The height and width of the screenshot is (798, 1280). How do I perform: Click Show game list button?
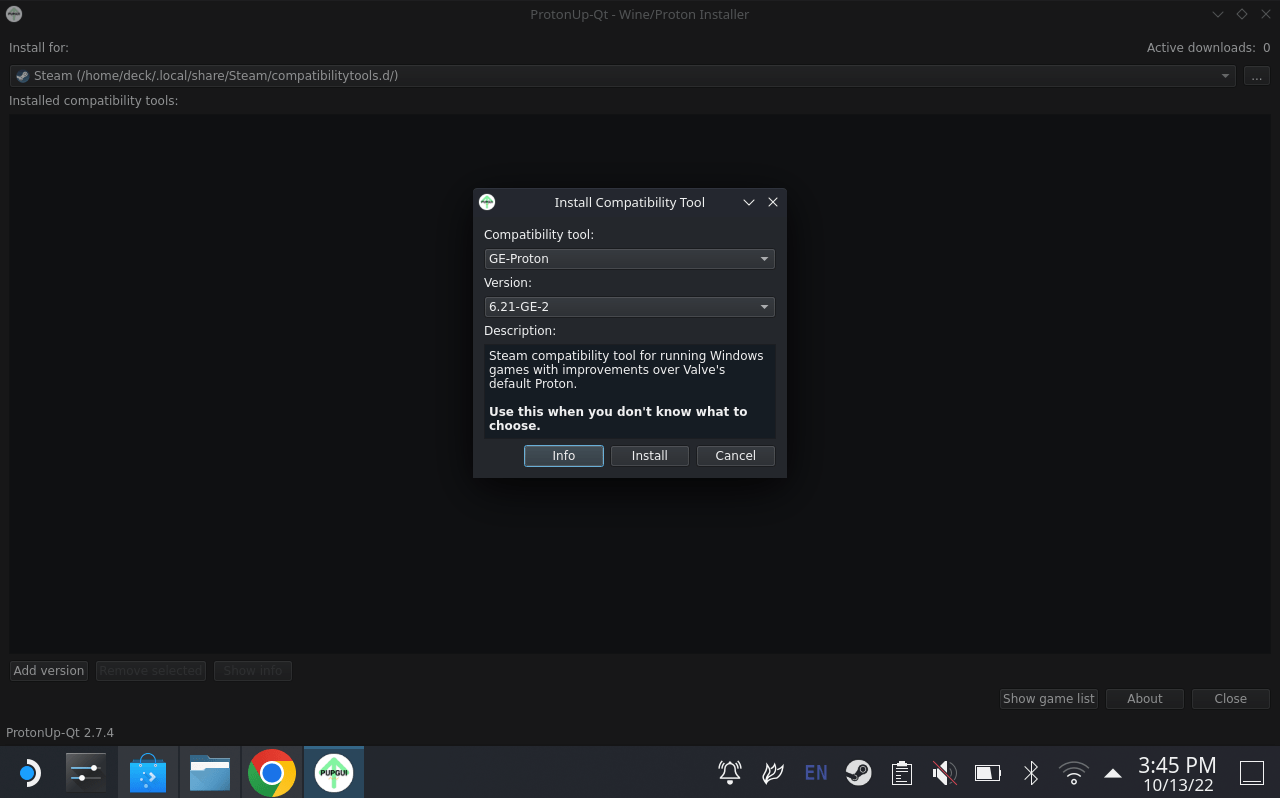pos(1049,699)
